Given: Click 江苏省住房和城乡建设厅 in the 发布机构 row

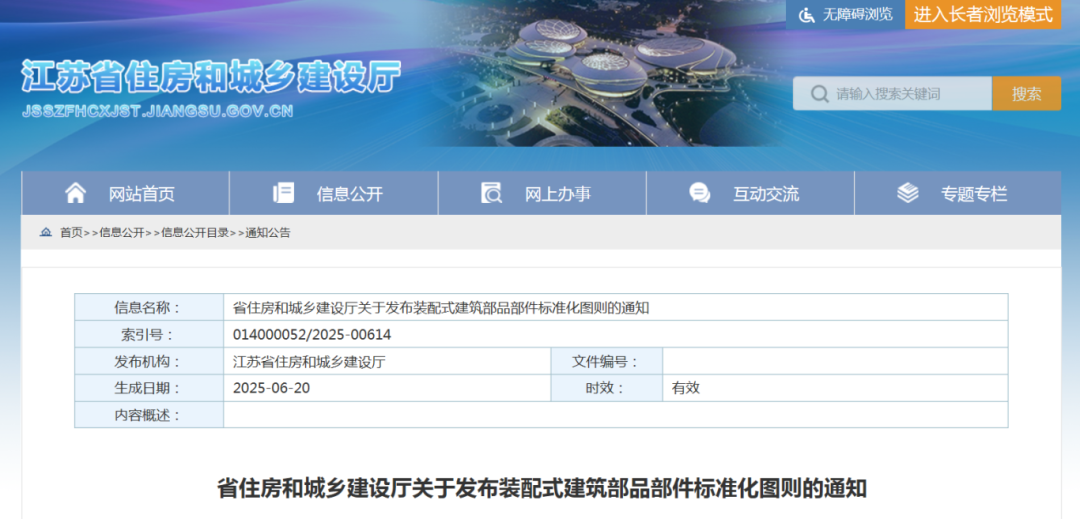Looking at the screenshot, I should [x=309, y=361].
